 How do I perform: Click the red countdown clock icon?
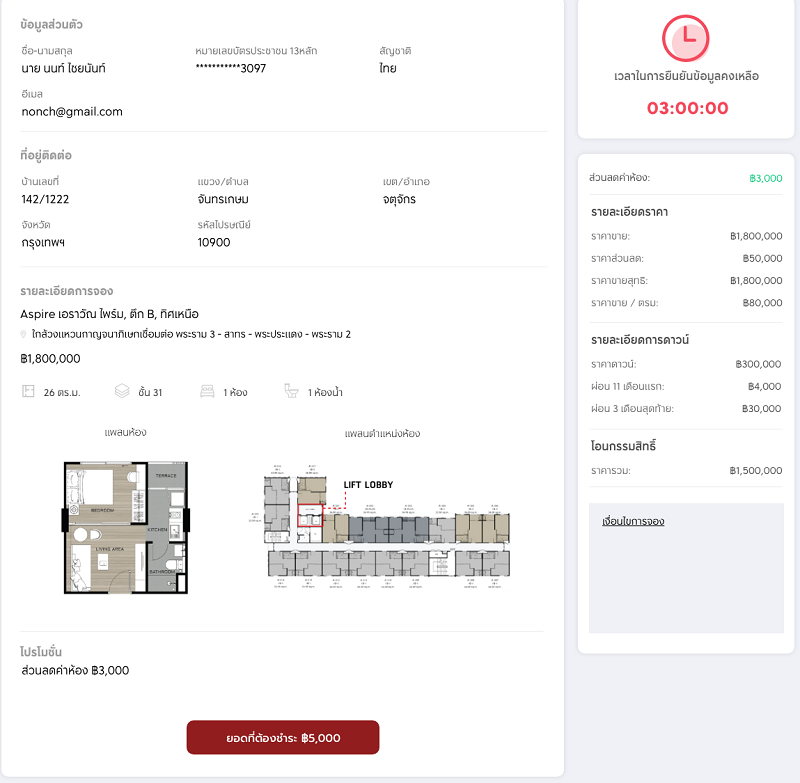tap(685, 38)
